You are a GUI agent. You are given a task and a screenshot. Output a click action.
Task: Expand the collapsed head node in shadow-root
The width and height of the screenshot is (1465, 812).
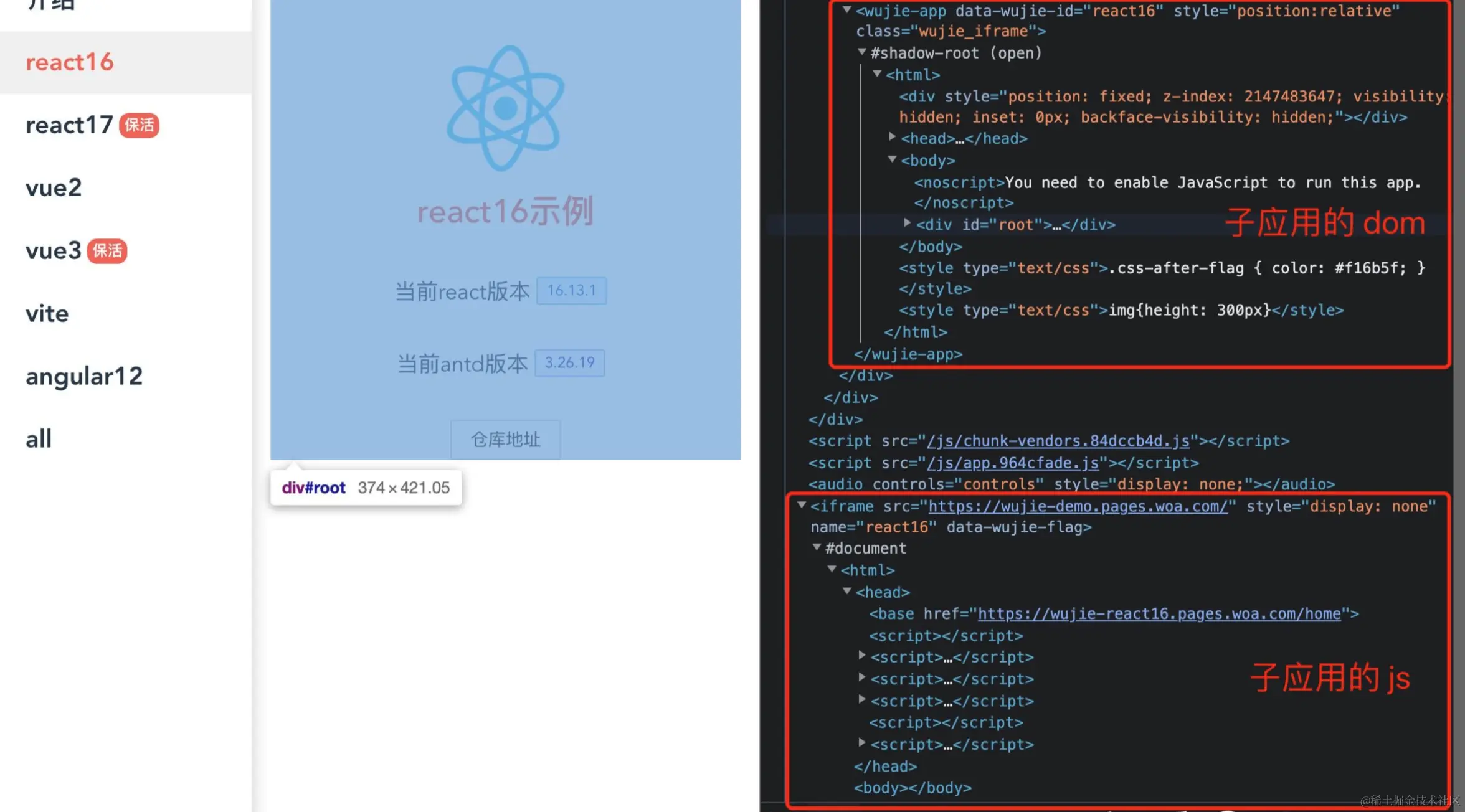coord(893,137)
